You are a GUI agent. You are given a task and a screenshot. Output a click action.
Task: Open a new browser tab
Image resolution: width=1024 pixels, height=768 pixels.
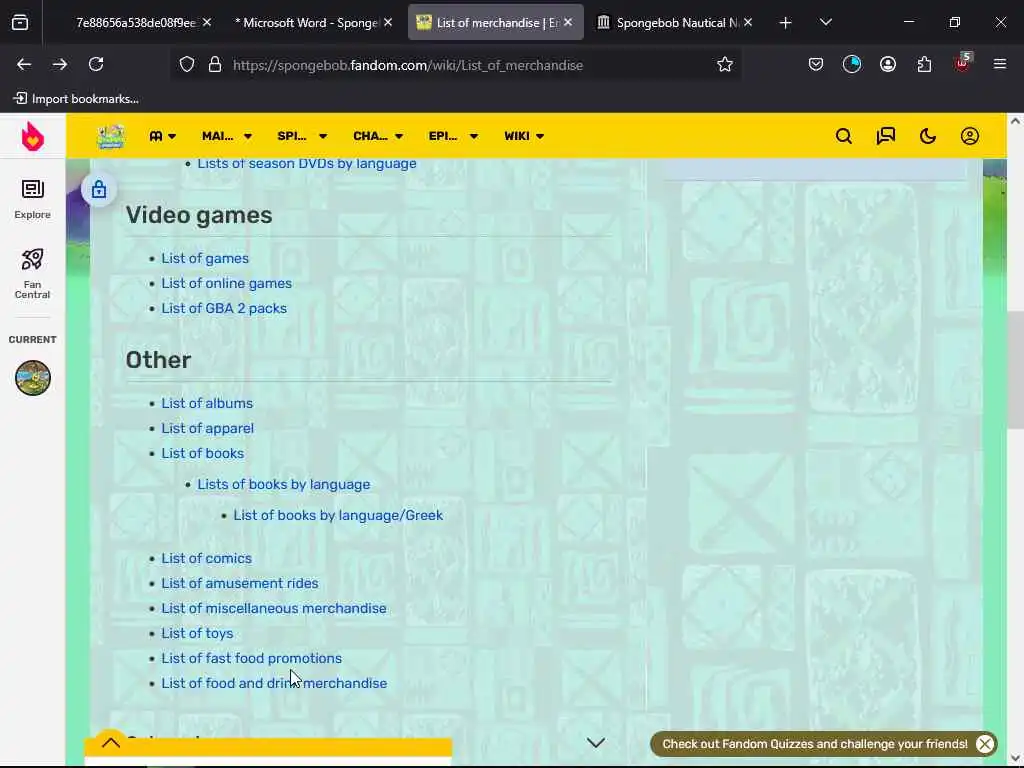point(786,23)
